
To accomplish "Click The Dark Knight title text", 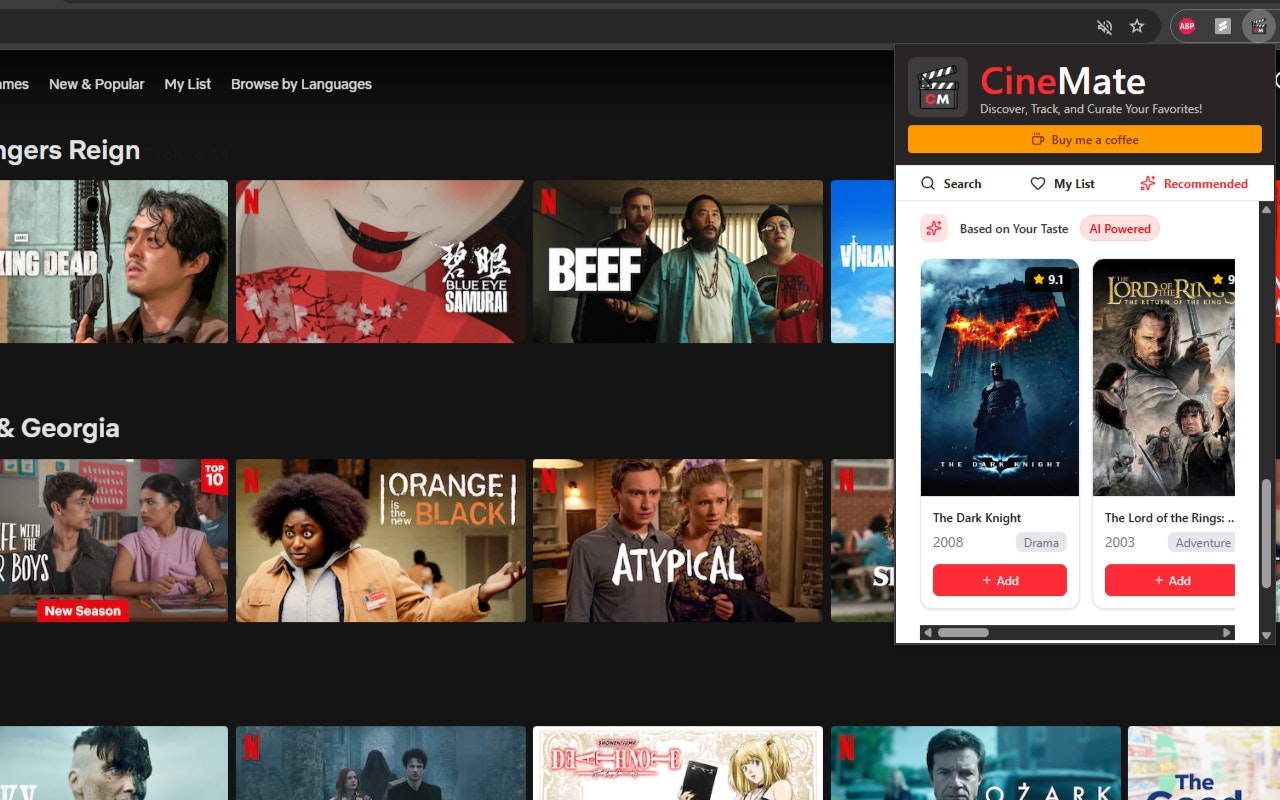I will [977, 517].
